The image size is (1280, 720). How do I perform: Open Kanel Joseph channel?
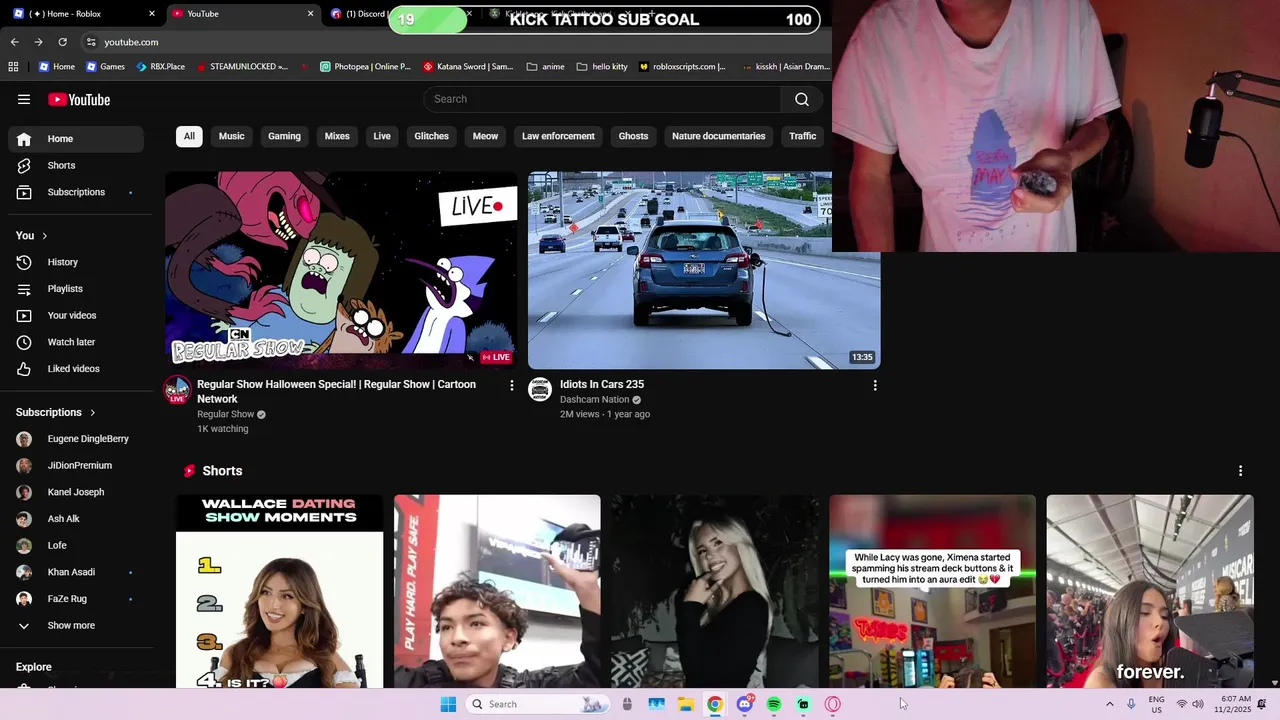pyautogui.click(x=76, y=492)
